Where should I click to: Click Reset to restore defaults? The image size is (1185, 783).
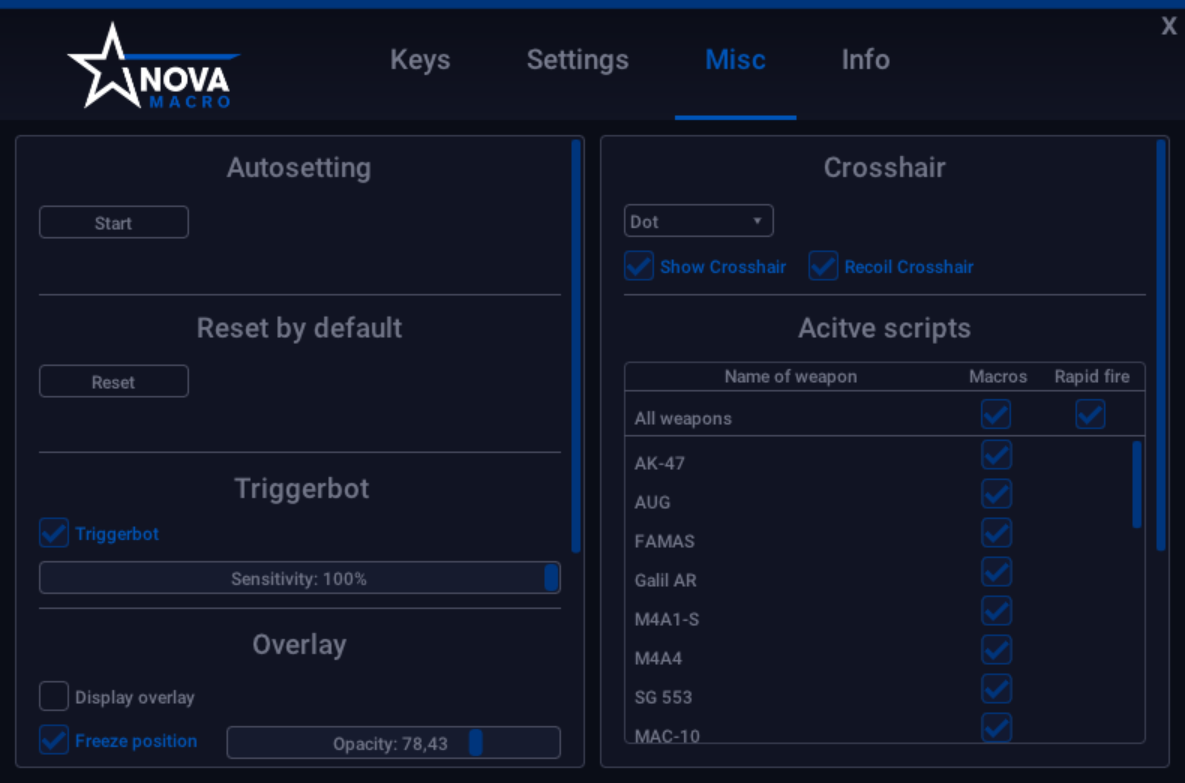pos(113,381)
